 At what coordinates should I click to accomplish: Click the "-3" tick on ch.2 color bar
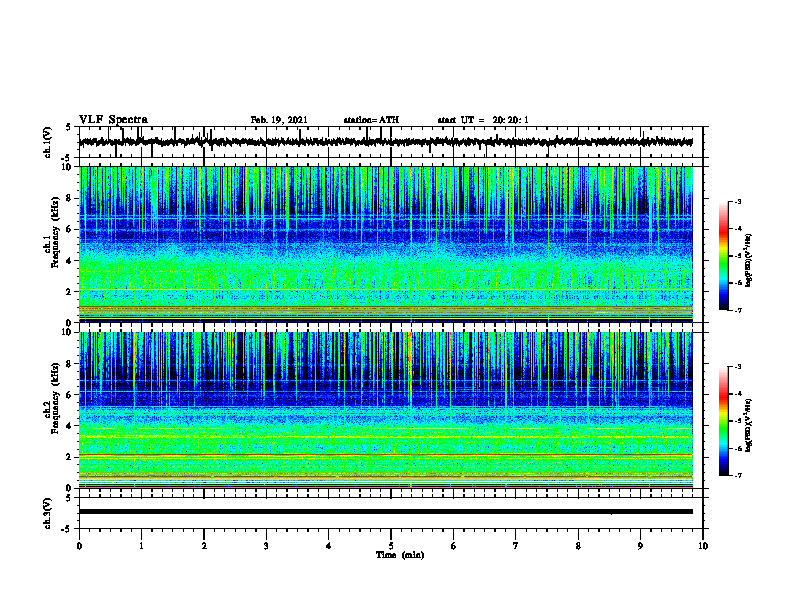click(737, 367)
